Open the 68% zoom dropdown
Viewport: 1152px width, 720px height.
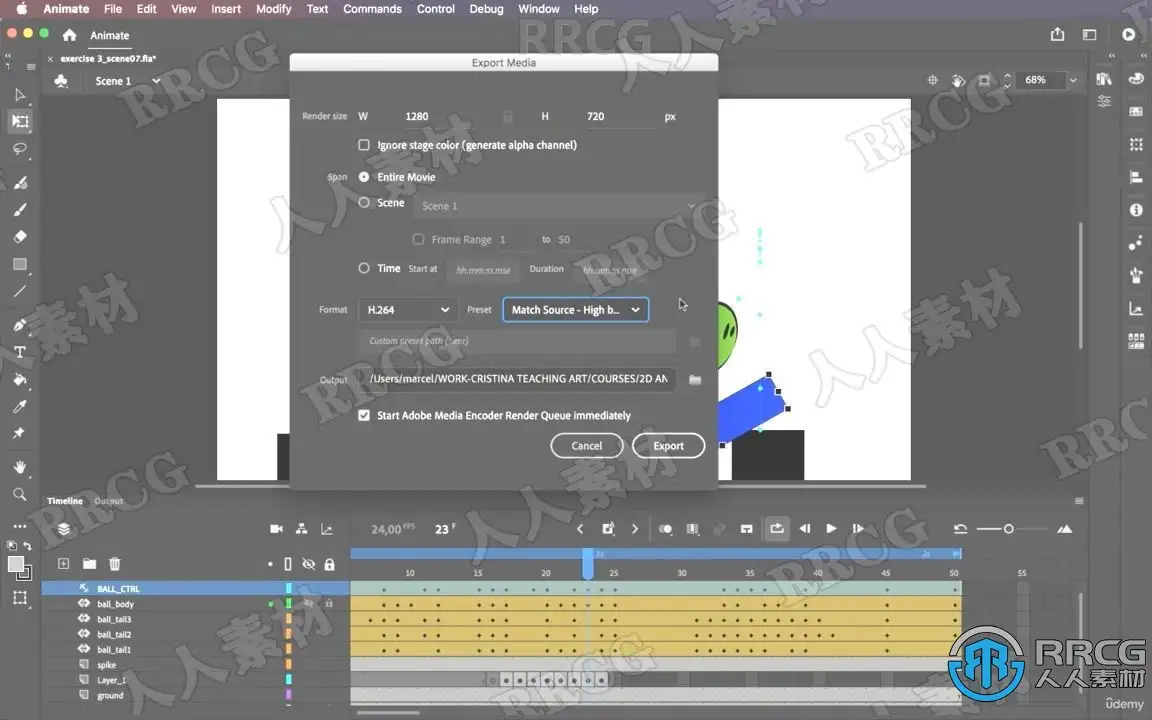tap(1073, 80)
